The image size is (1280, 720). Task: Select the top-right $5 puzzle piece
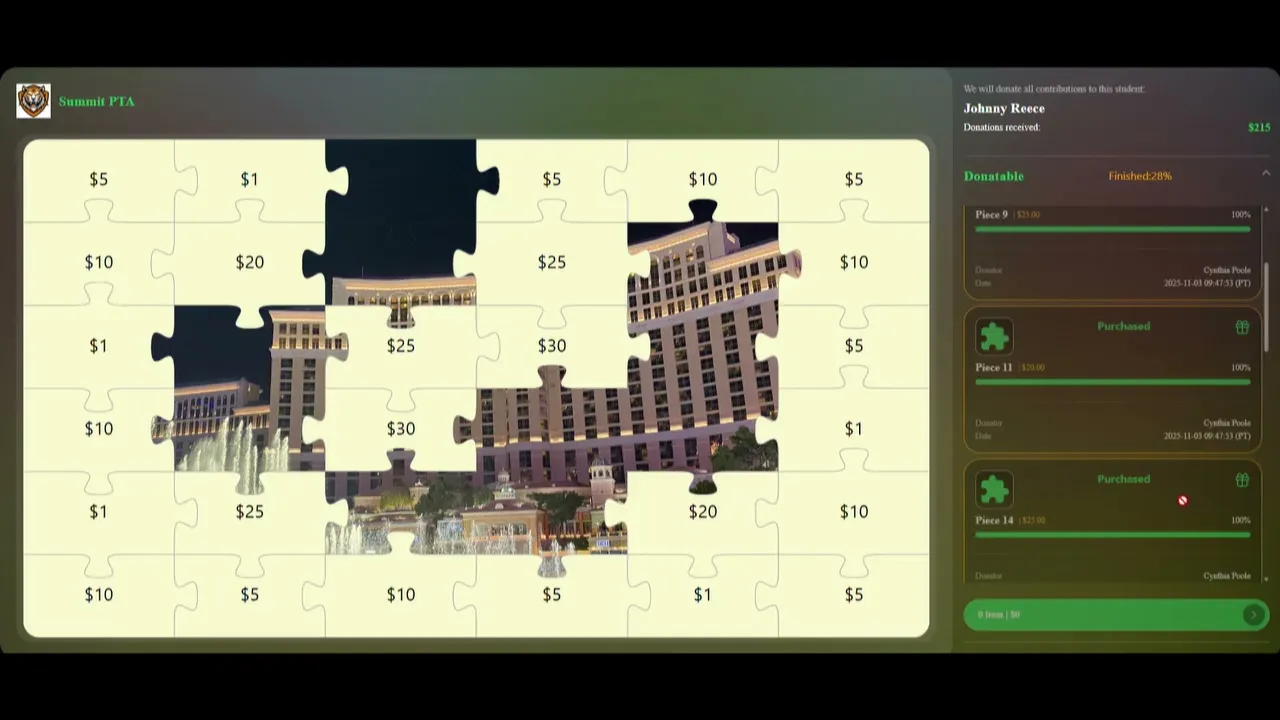click(x=853, y=179)
